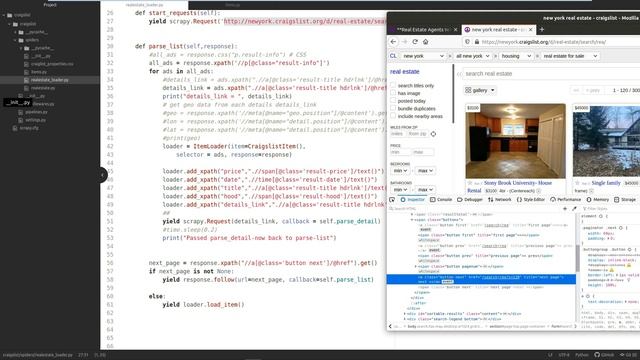Click the DevTools add new node plus icon

(x=565, y=209)
